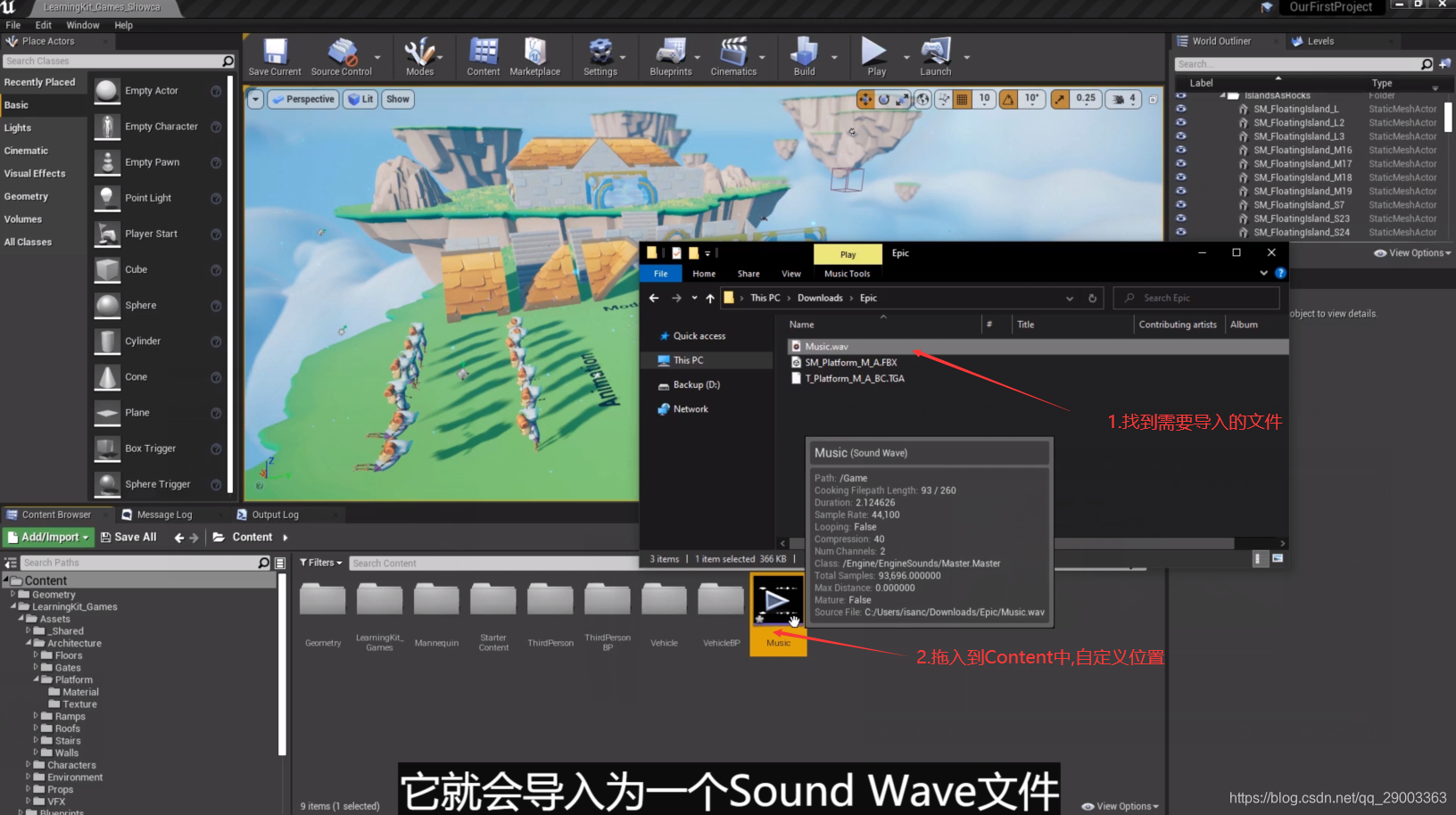The height and width of the screenshot is (815, 1456).
Task: Click the scale snap value 0.25
Action: (1085, 98)
